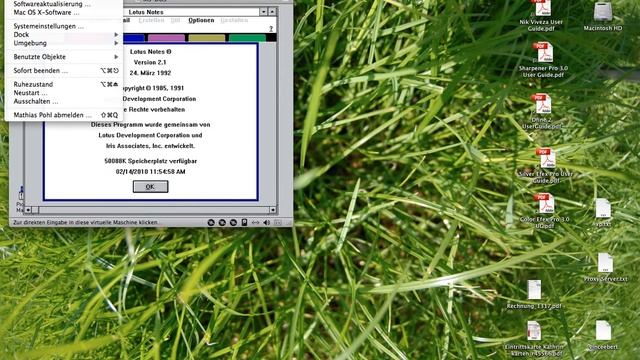Screen dimensions: 640x360
Task: Click the speaker sound icon in VM status bar
Action: pyautogui.click(x=267, y=222)
